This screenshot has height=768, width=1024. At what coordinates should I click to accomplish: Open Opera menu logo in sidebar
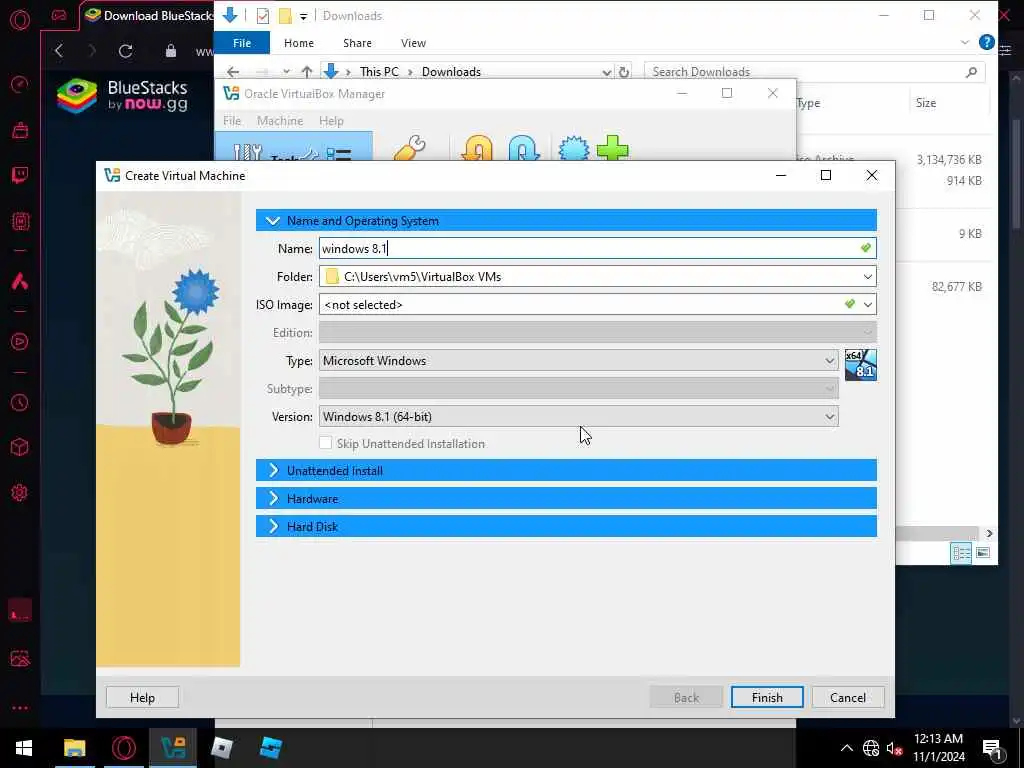(x=20, y=20)
